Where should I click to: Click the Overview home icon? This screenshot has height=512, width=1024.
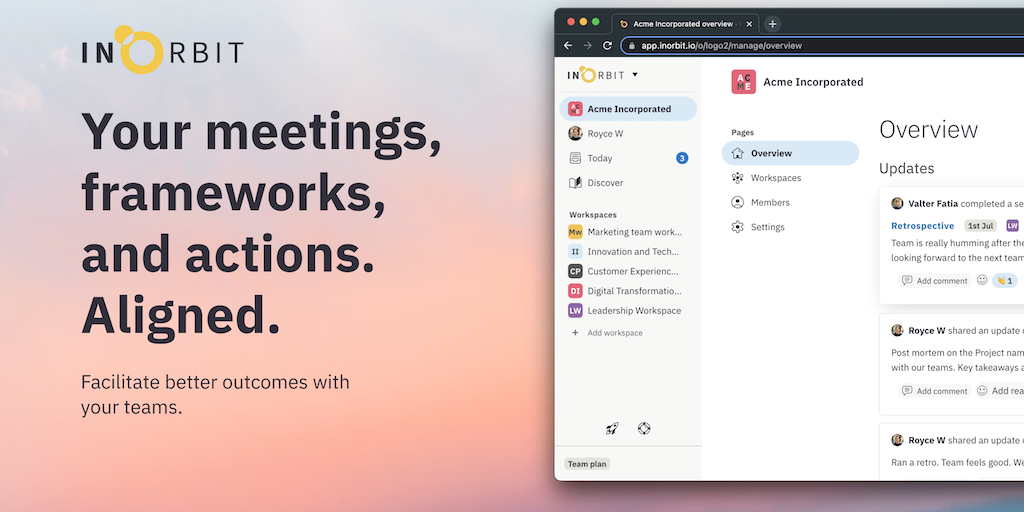(737, 153)
